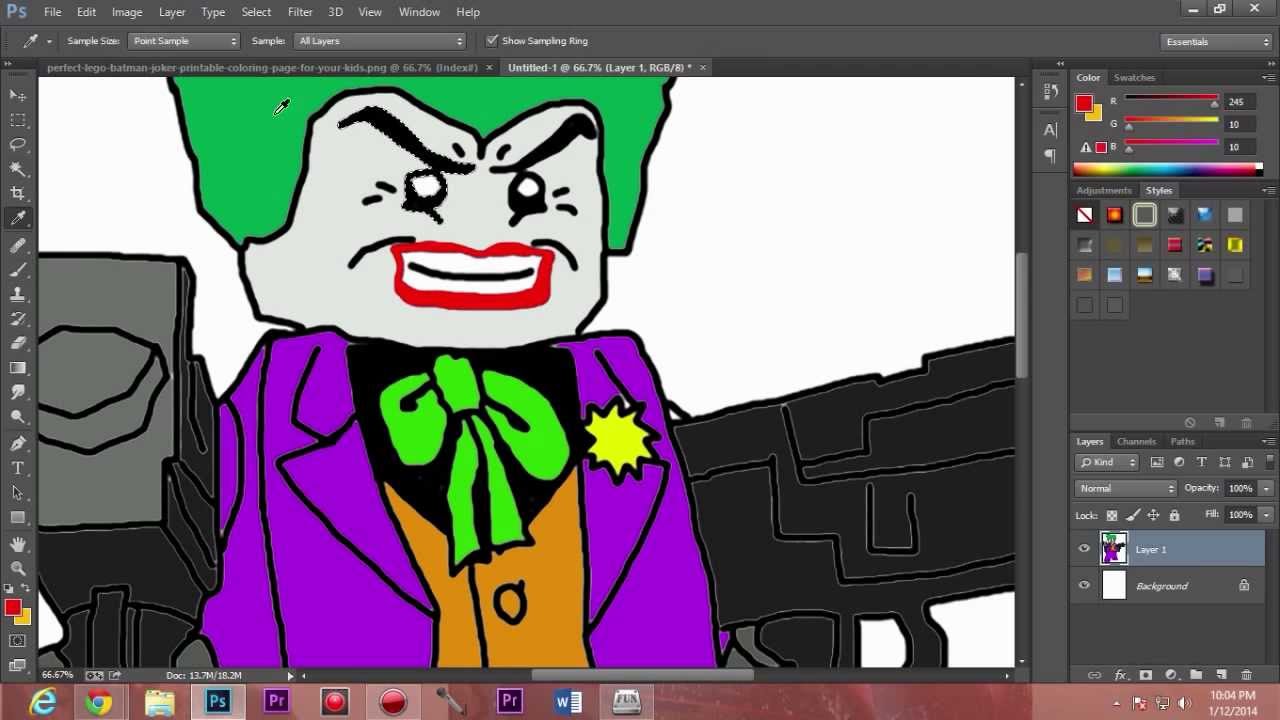Open the Color panel flyout menu
This screenshot has height=720, width=1280.
(x=1269, y=78)
